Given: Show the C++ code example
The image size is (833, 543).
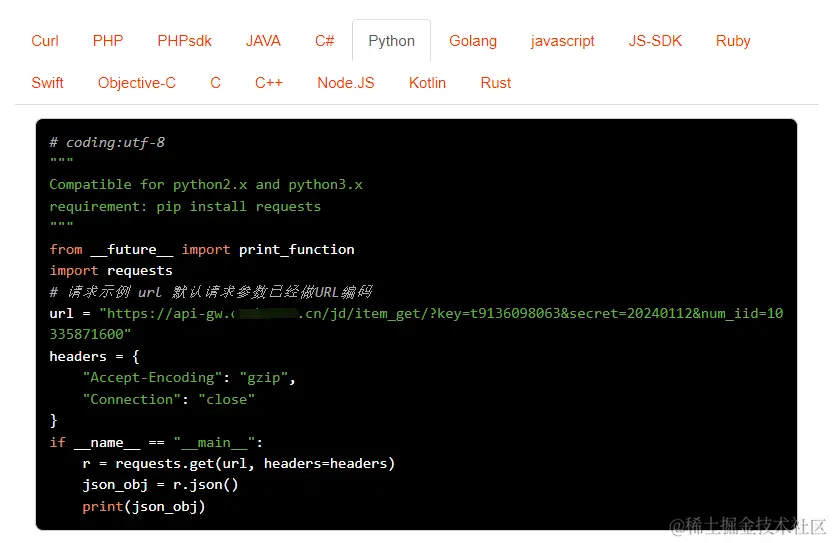Looking at the screenshot, I should [x=269, y=83].
